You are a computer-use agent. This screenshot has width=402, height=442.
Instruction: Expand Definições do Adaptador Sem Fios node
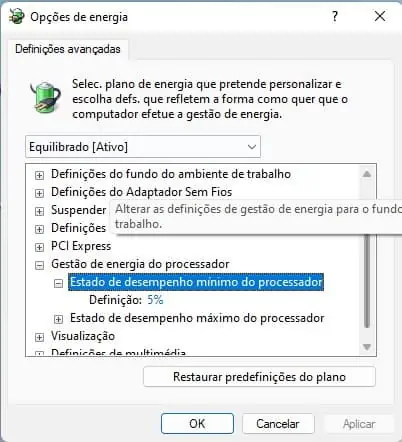(39, 193)
